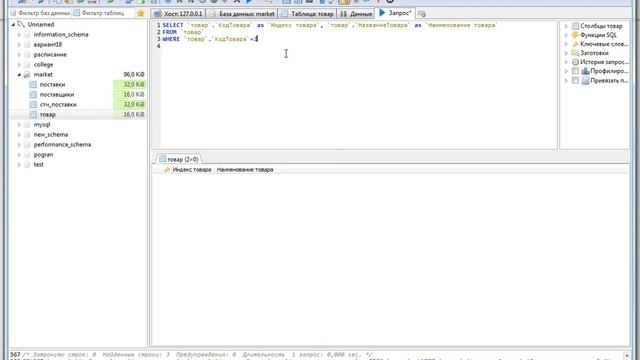640x360 pixels.
Task: Select the new_schema database
Action: tap(51, 135)
